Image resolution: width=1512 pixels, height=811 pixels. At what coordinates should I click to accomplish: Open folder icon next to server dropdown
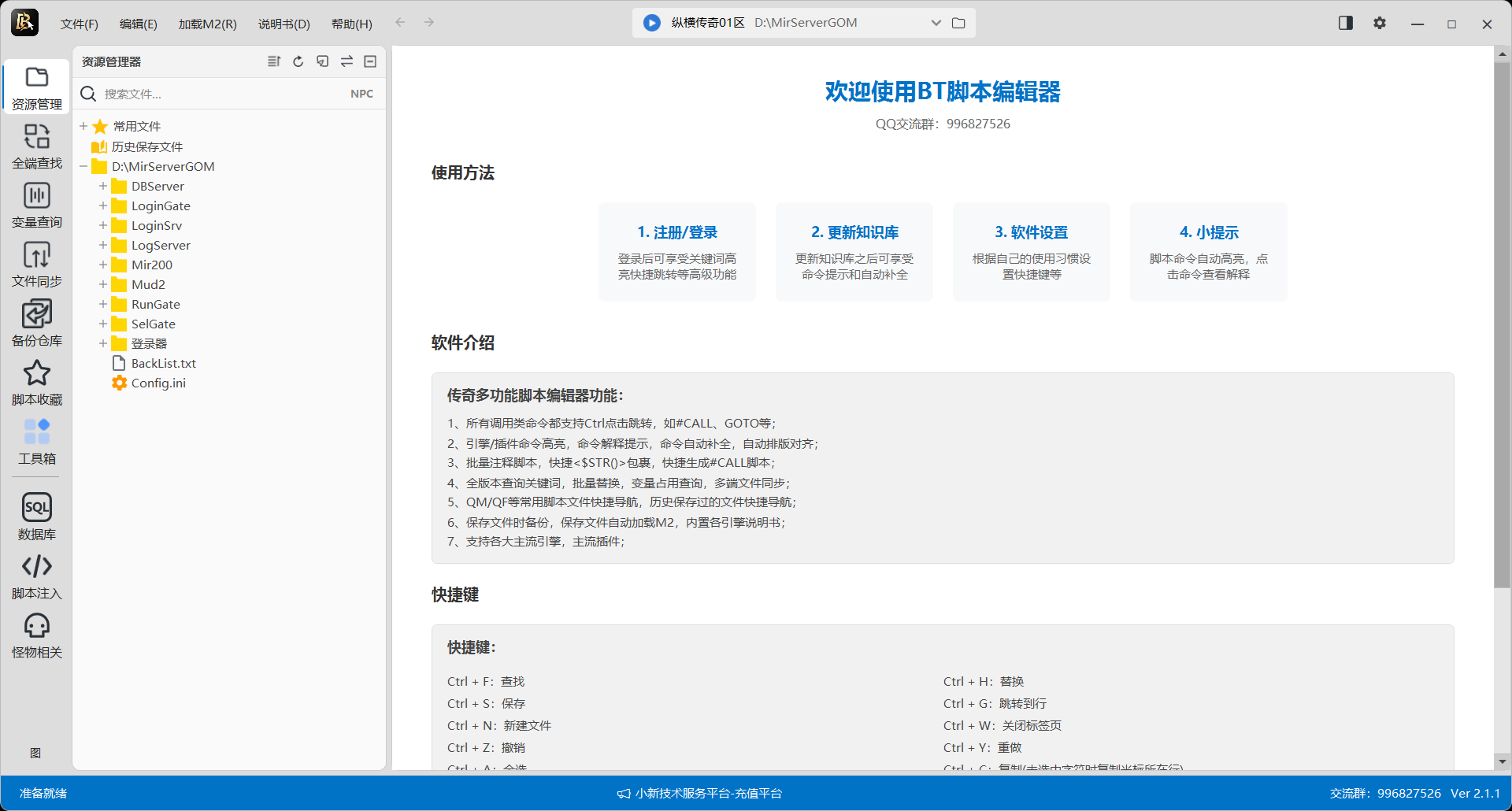(x=958, y=23)
